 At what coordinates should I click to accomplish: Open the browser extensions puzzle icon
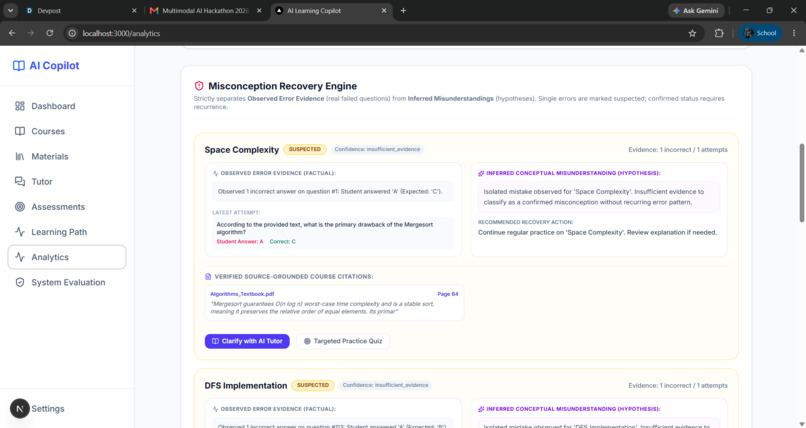[719, 33]
